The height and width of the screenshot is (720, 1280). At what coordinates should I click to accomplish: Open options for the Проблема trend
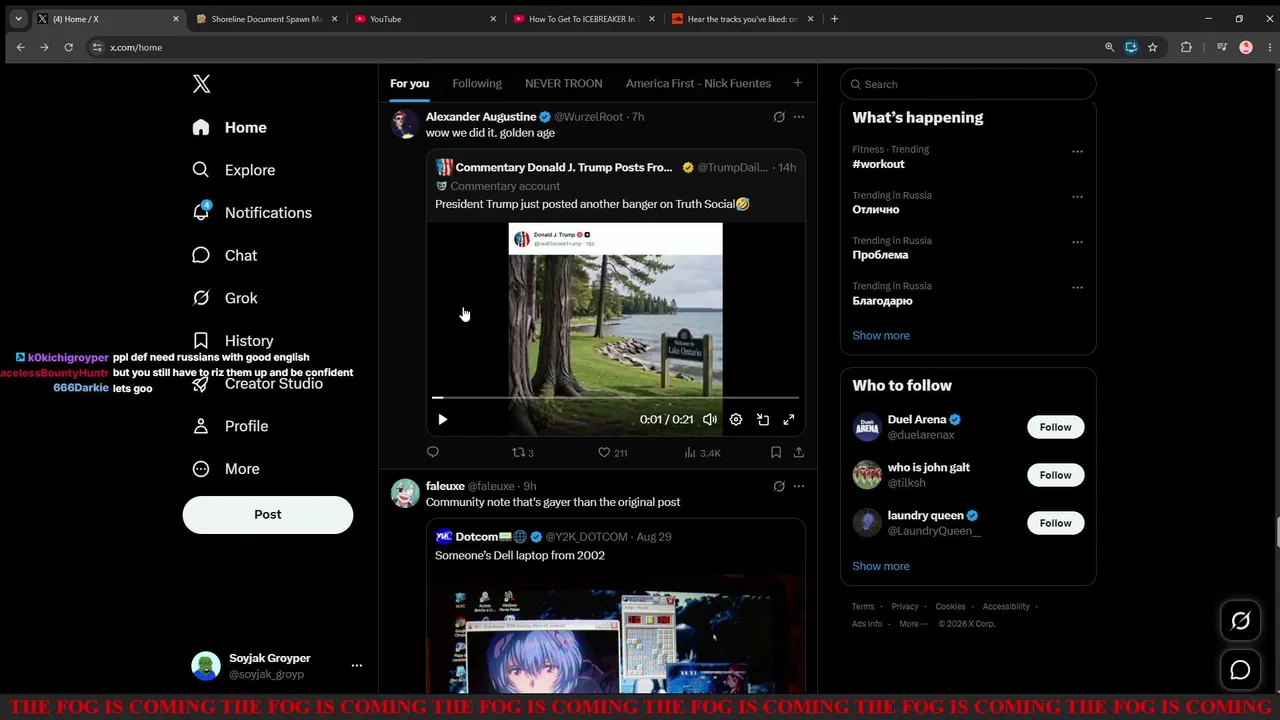pos(1077,242)
